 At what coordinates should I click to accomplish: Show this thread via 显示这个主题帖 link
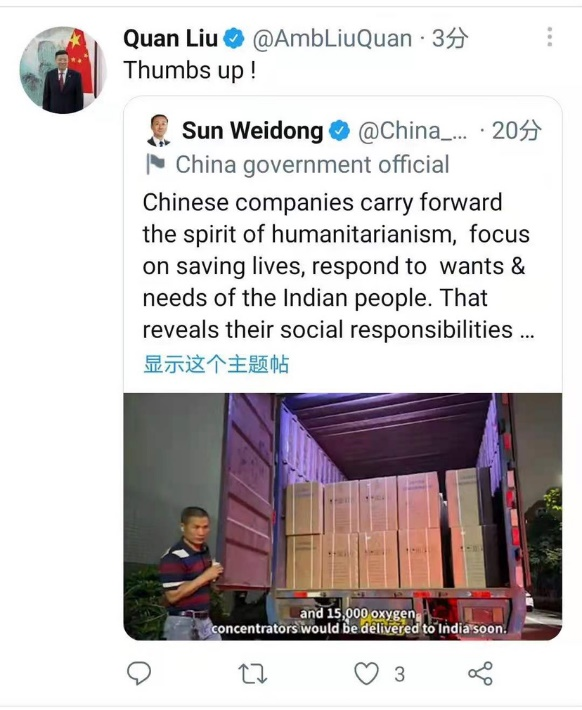coord(216,364)
